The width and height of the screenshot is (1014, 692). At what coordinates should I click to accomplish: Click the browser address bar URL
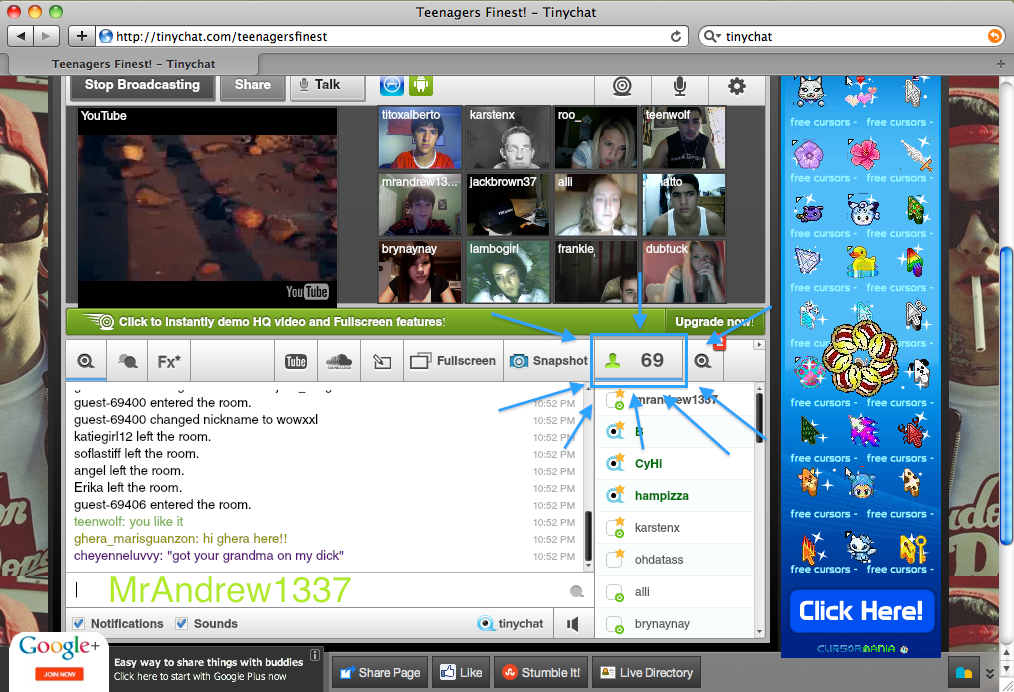click(222, 37)
